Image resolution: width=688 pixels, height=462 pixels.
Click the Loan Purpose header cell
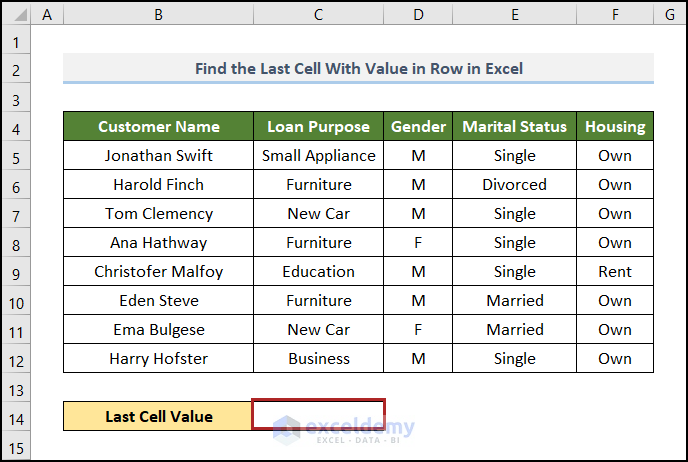click(318, 127)
